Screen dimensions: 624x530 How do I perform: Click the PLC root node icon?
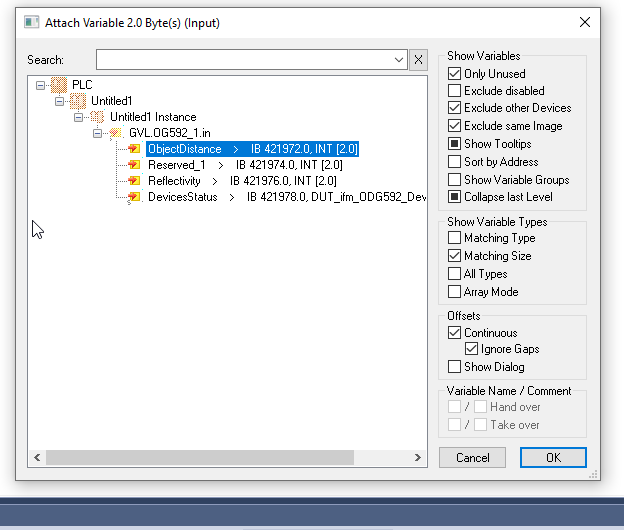59,85
